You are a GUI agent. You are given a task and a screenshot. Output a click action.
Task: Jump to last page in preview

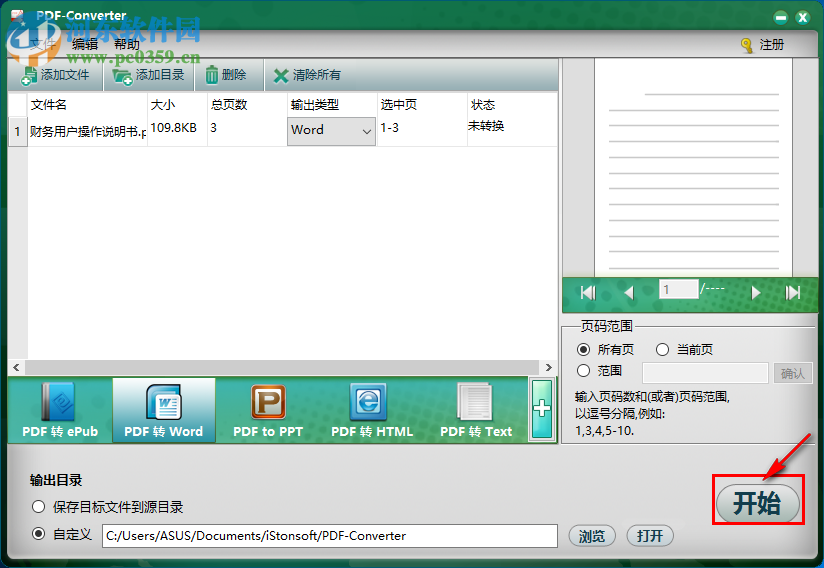coord(792,292)
